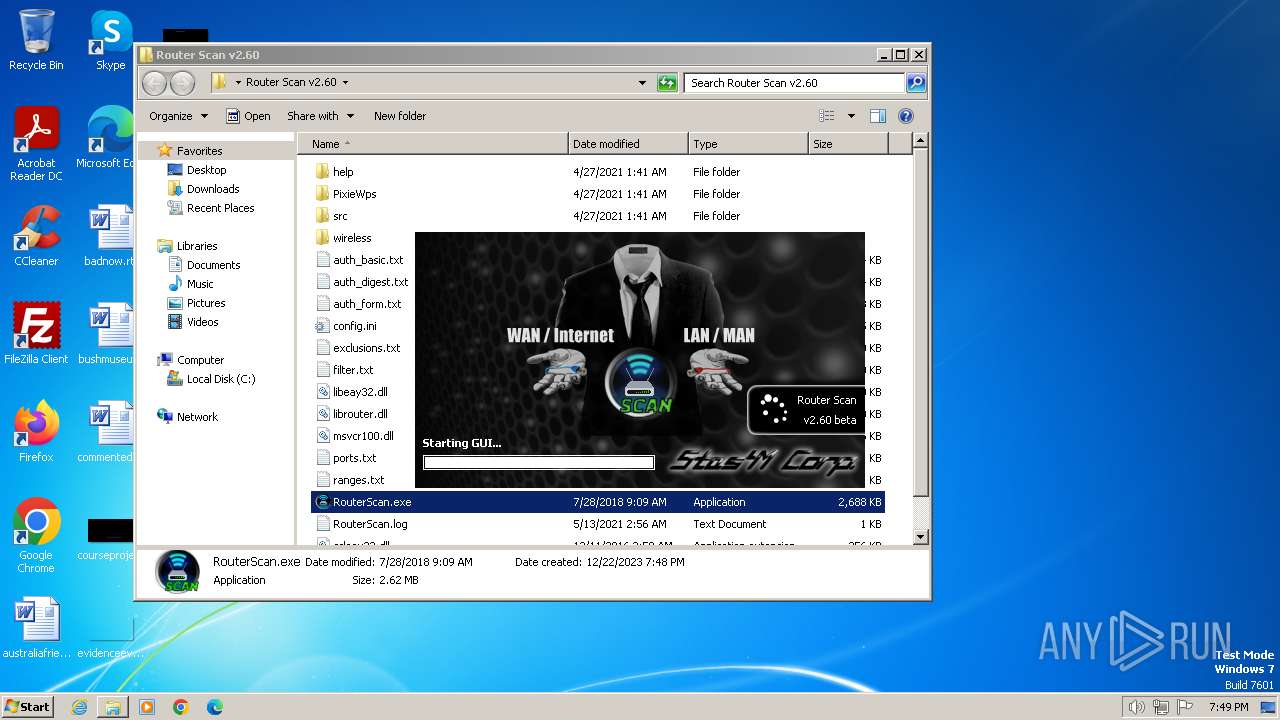The width and height of the screenshot is (1280, 720).
Task: Open Windows Media Player taskbar icon
Action: pyautogui.click(x=147, y=707)
